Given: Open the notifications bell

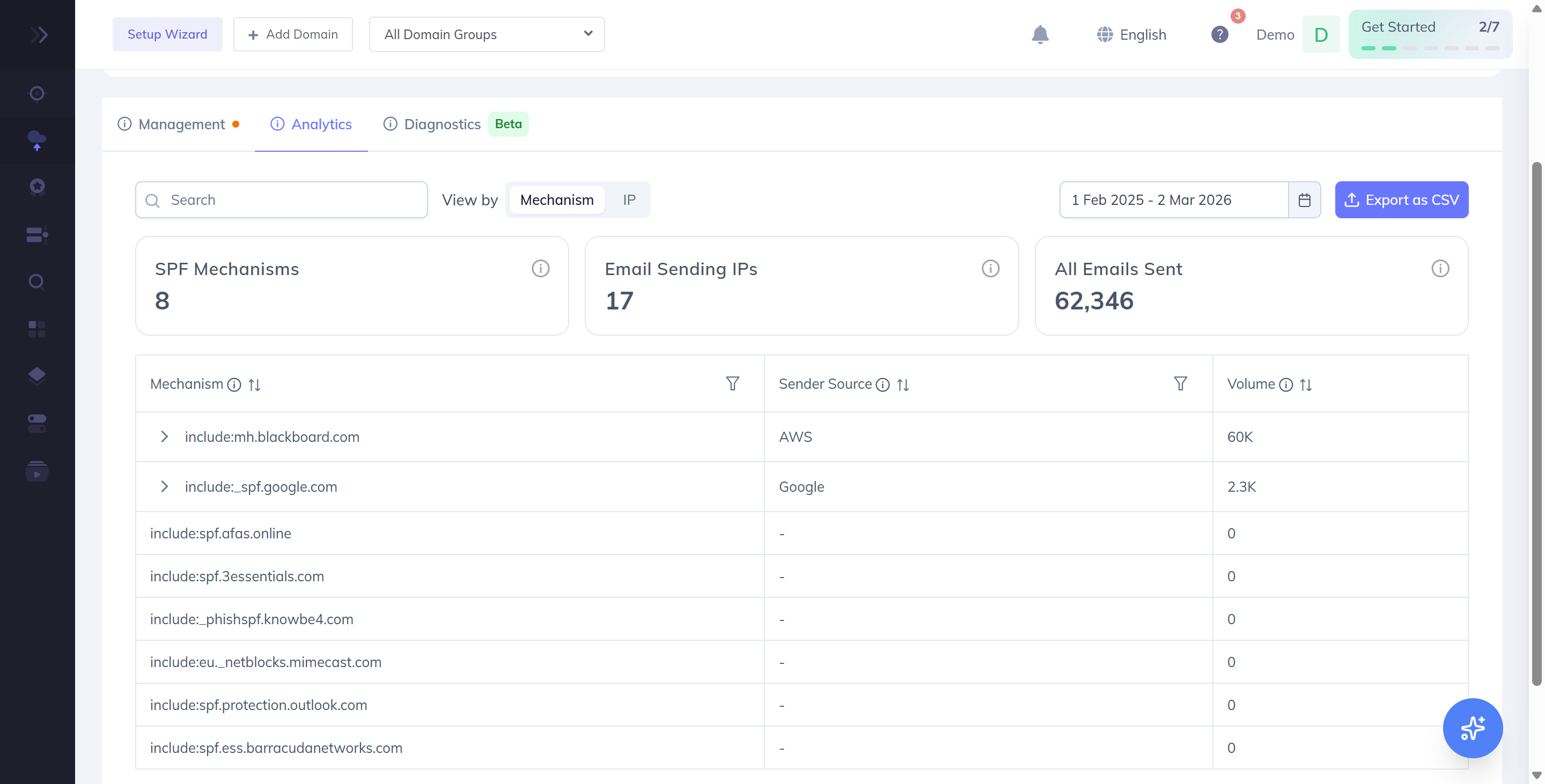Looking at the screenshot, I should [x=1040, y=35].
